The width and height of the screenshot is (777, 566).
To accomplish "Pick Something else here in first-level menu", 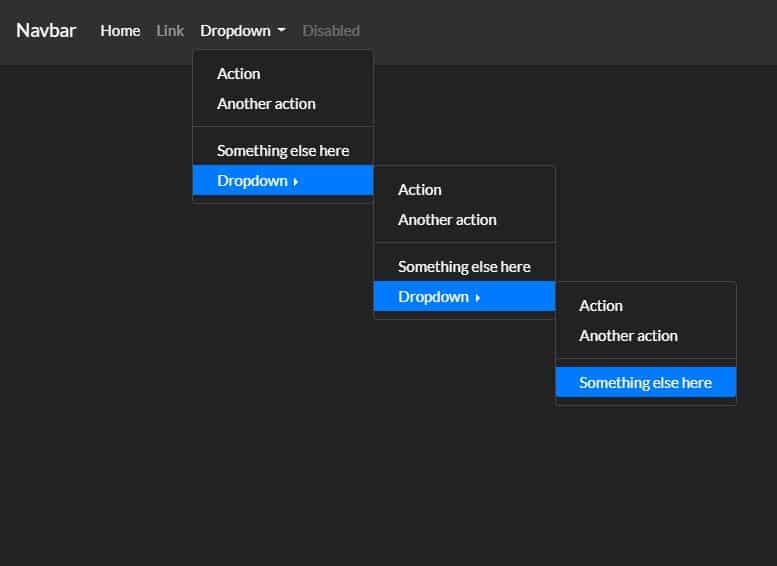I will tap(283, 151).
